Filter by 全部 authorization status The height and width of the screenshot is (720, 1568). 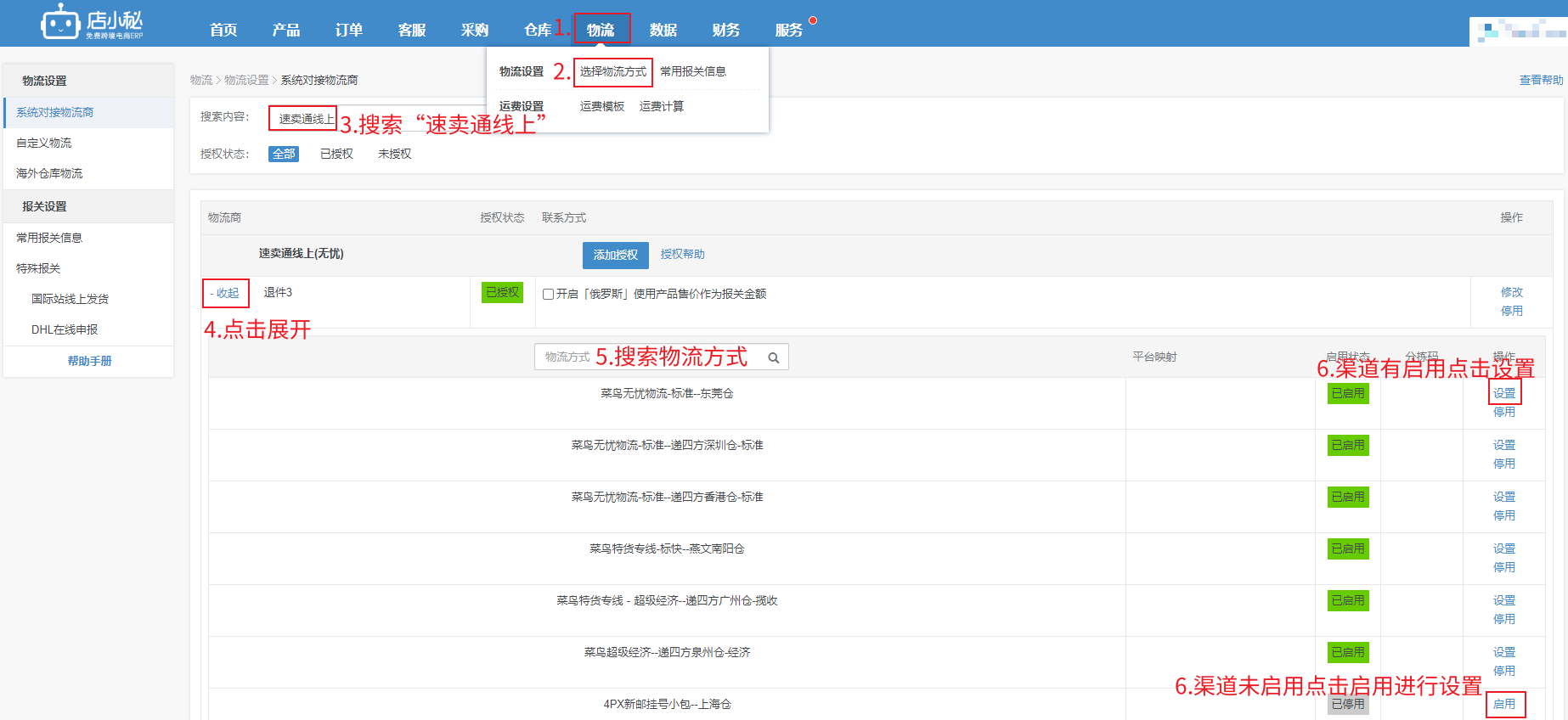click(284, 154)
